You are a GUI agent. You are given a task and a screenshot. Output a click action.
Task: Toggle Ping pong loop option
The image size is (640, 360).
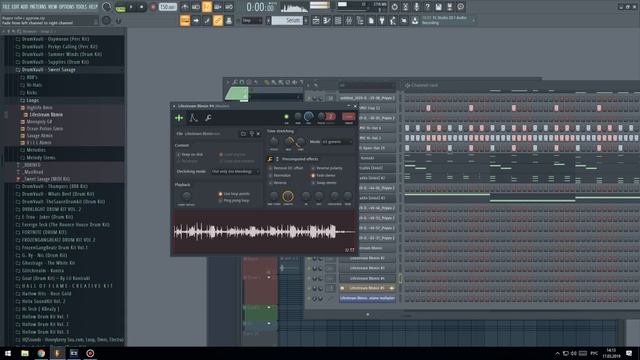point(234,201)
